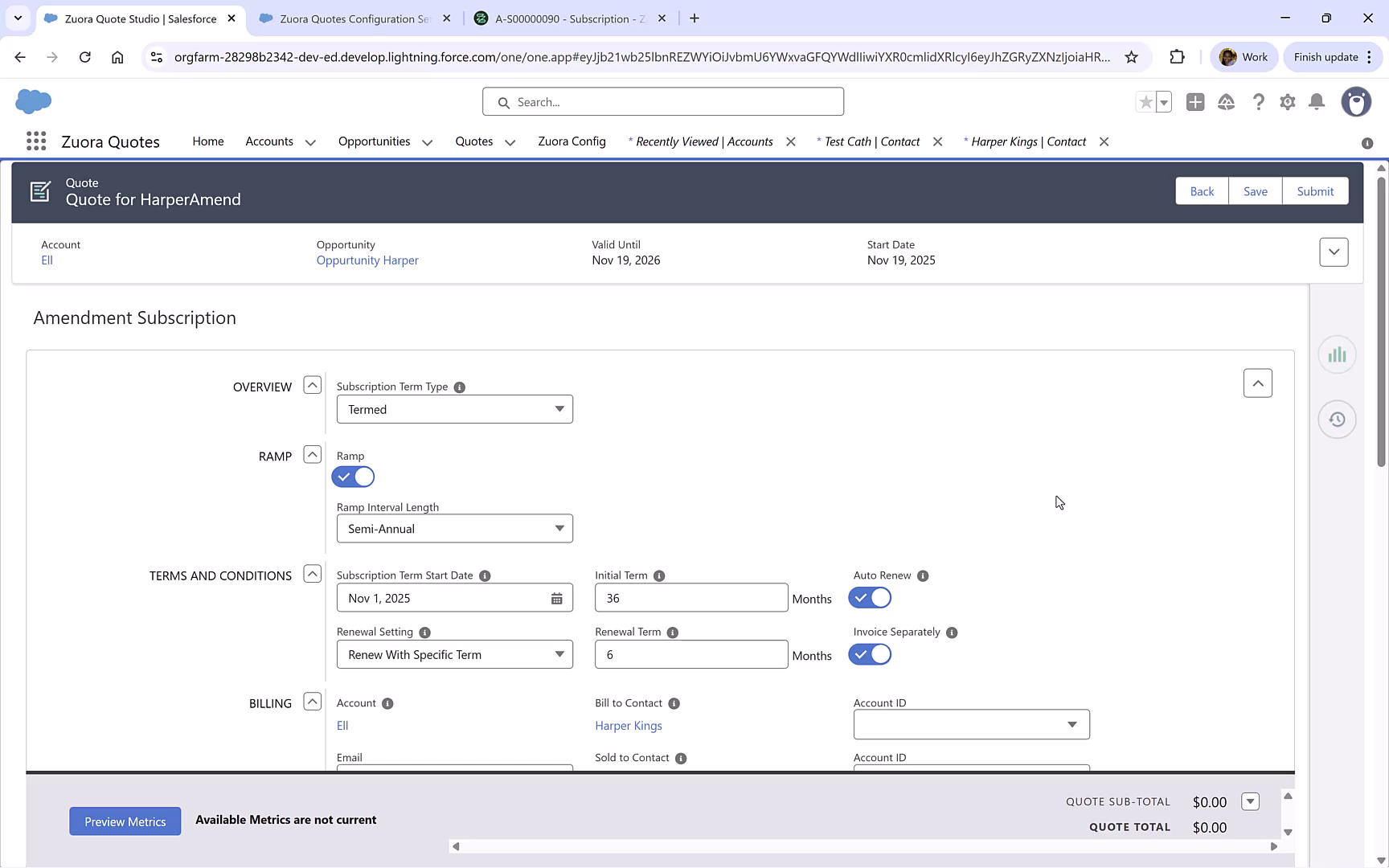The height and width of the screenshot is (868, 1389).
Task: Create new record with the plus icon
Action: click(x=1194, y=102)
